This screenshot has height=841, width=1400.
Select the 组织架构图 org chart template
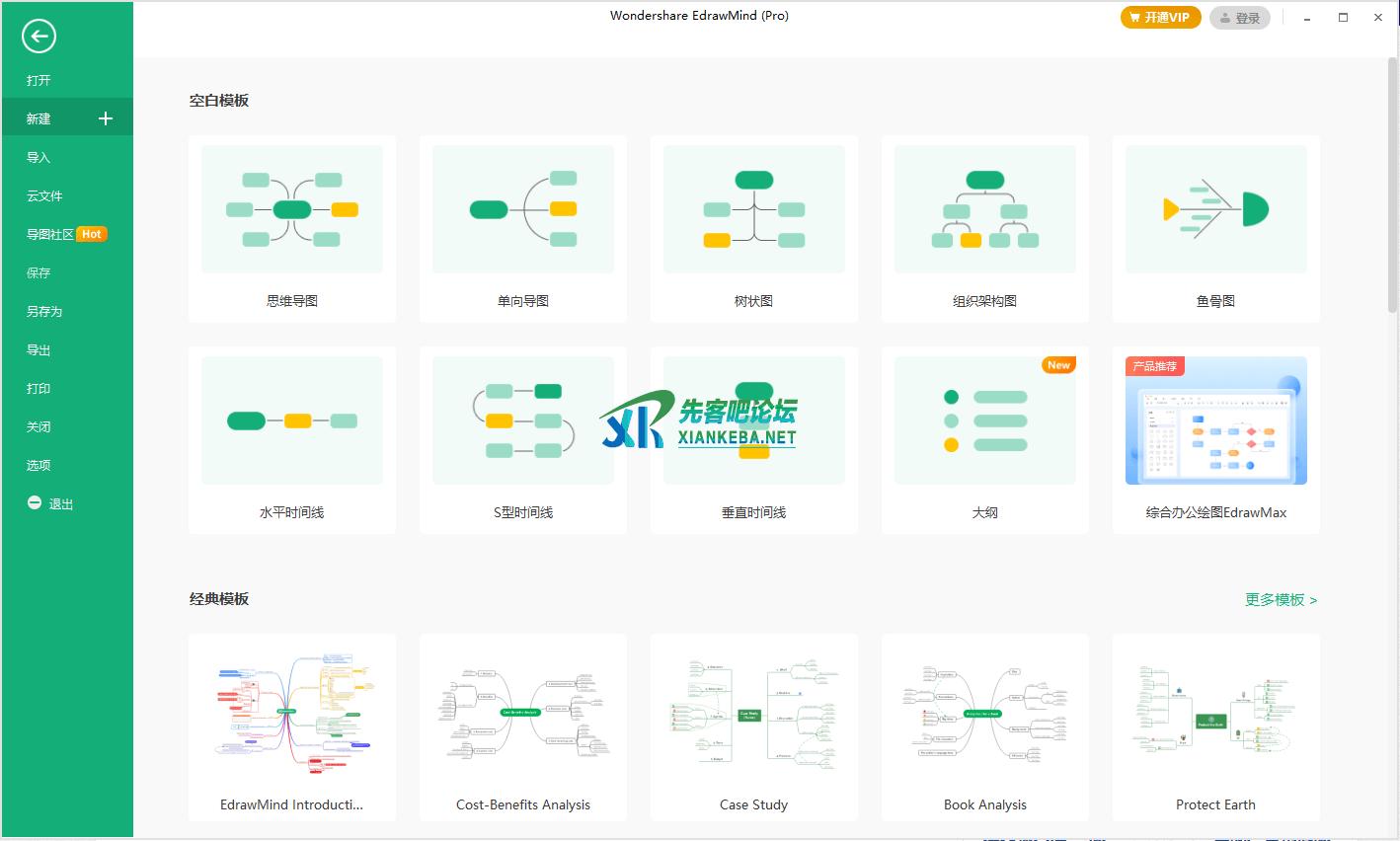tap(984, 209)
